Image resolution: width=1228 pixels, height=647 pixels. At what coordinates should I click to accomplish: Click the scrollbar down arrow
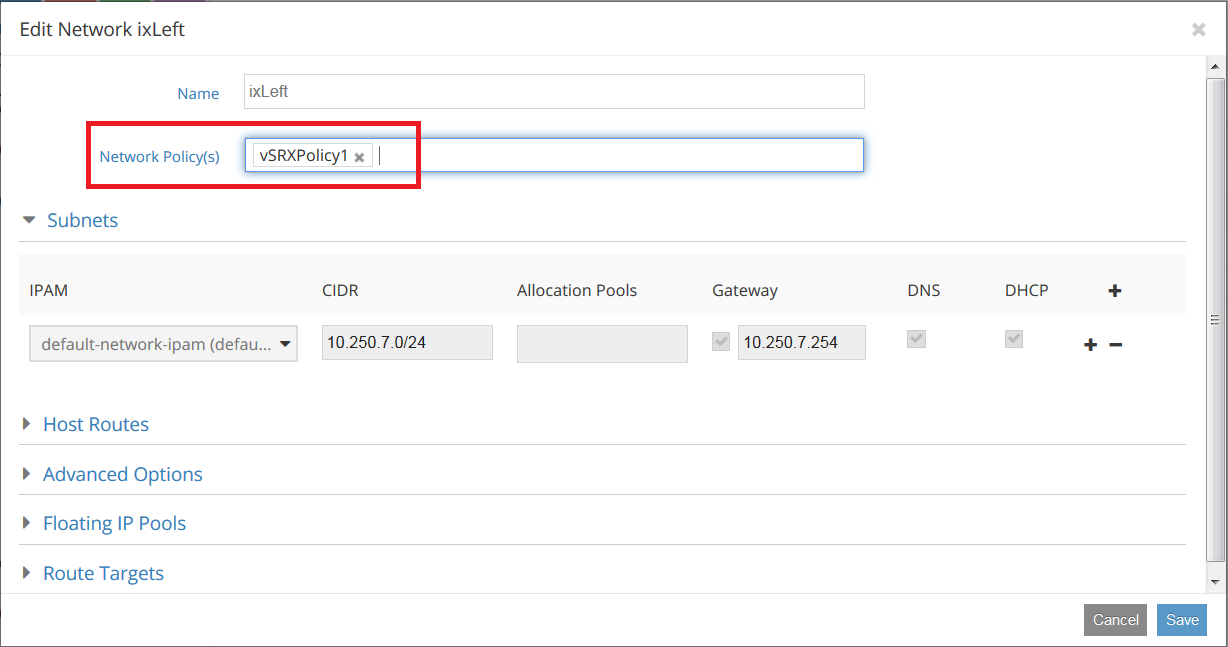[1216, 581]
